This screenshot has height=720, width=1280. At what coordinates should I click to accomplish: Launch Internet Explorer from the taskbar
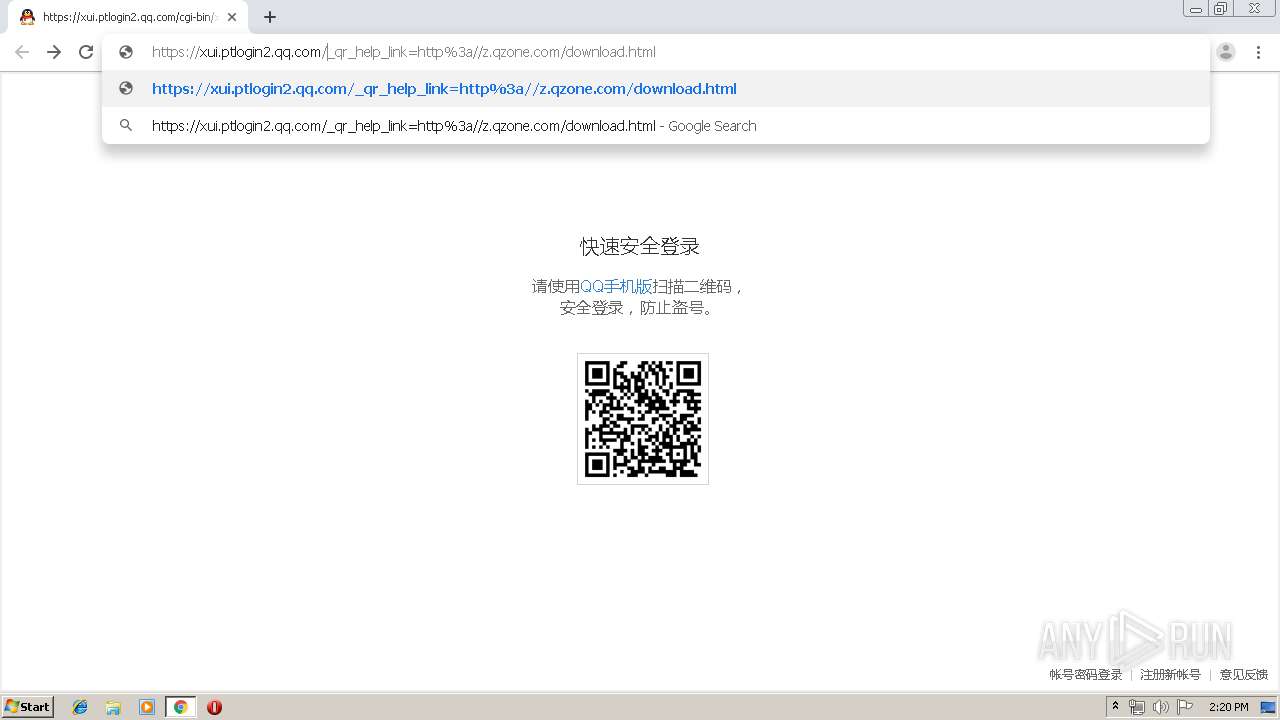[x=80, y=707]
